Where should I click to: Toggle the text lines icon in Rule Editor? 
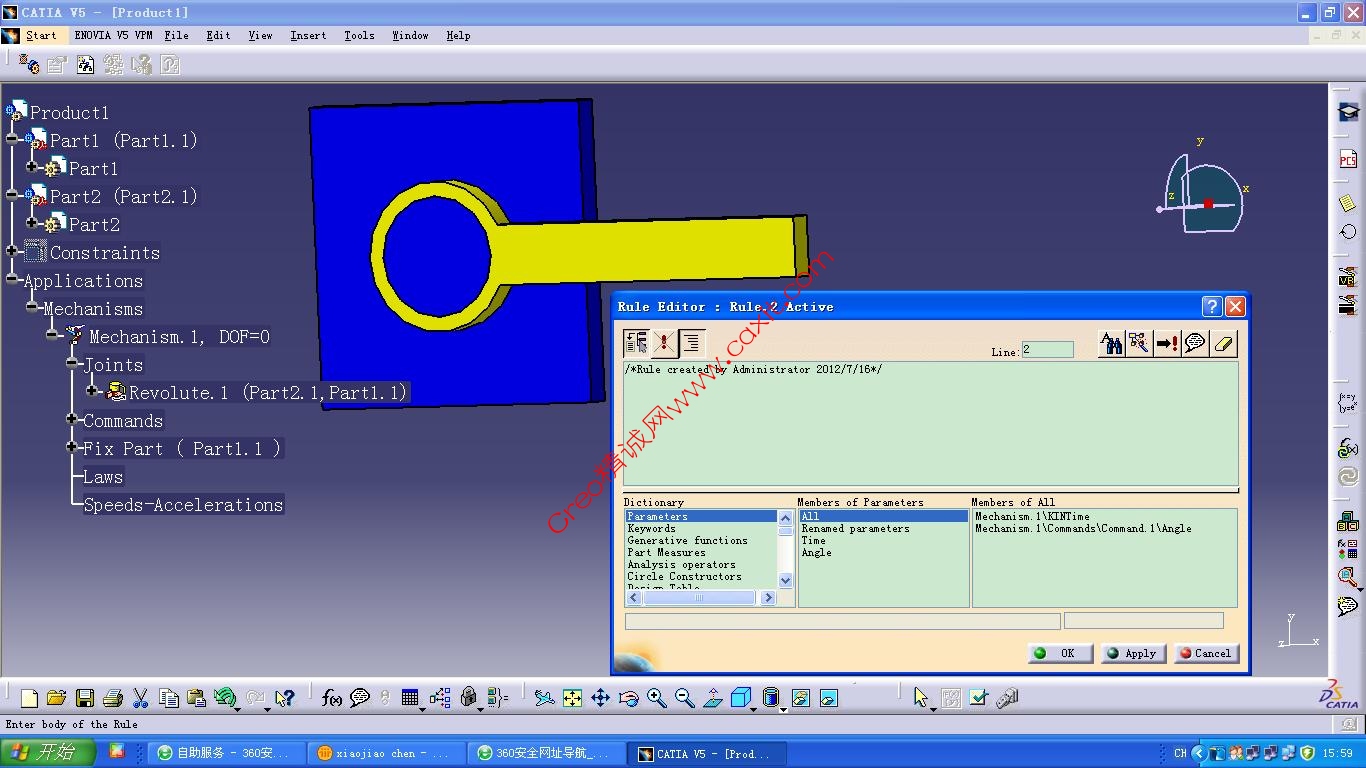692,343
